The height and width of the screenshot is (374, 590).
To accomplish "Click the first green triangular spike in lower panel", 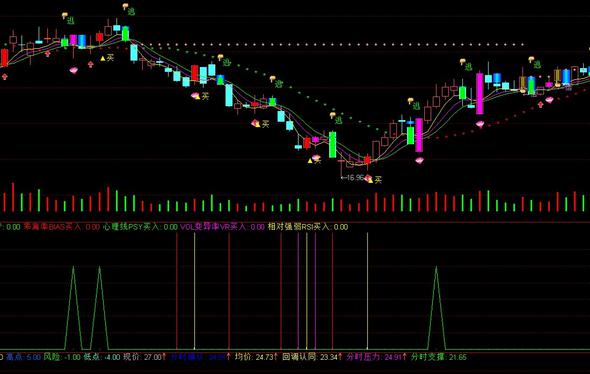I will 73,308.
